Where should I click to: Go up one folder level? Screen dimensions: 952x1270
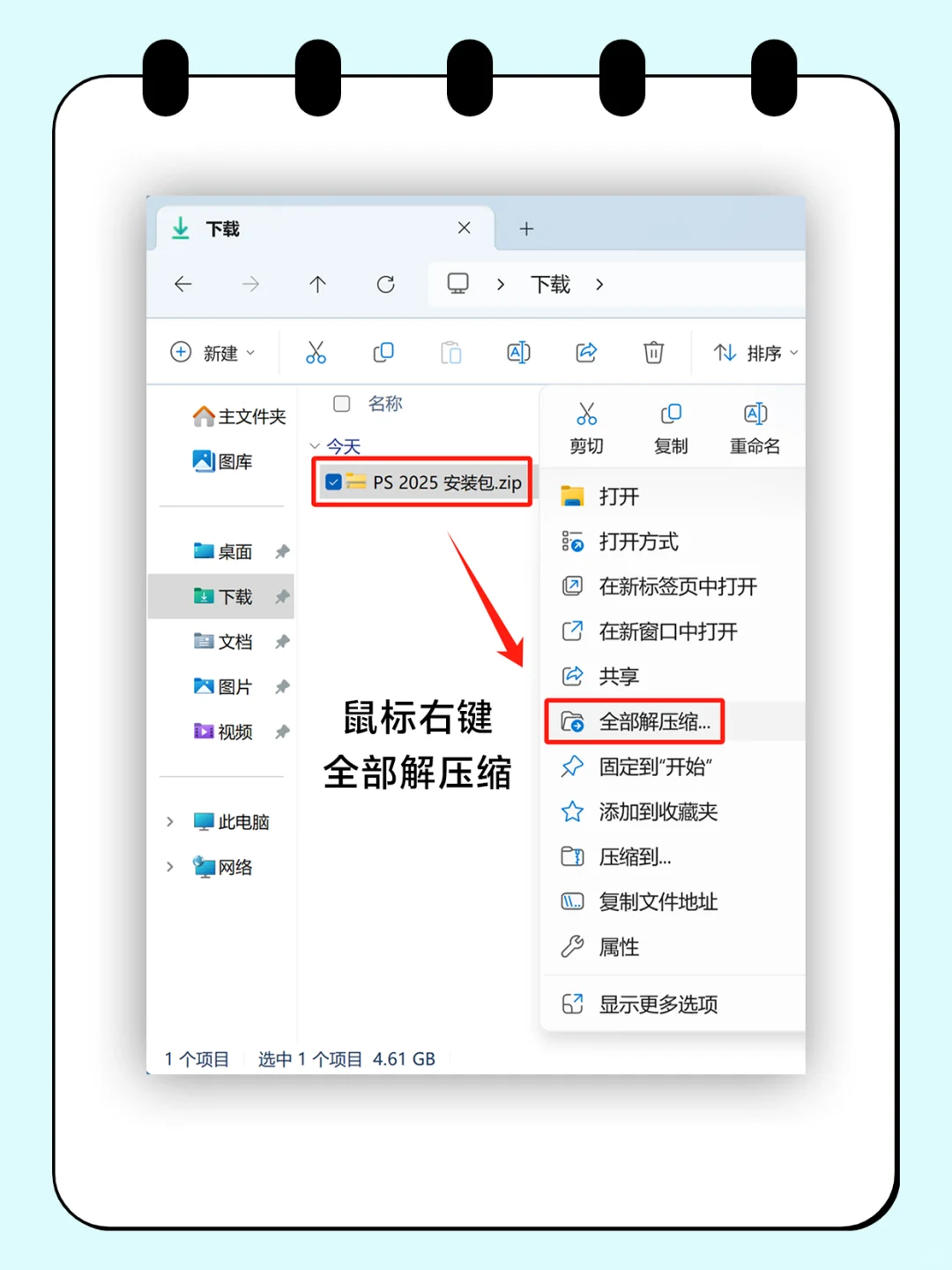tap(318, 284)
